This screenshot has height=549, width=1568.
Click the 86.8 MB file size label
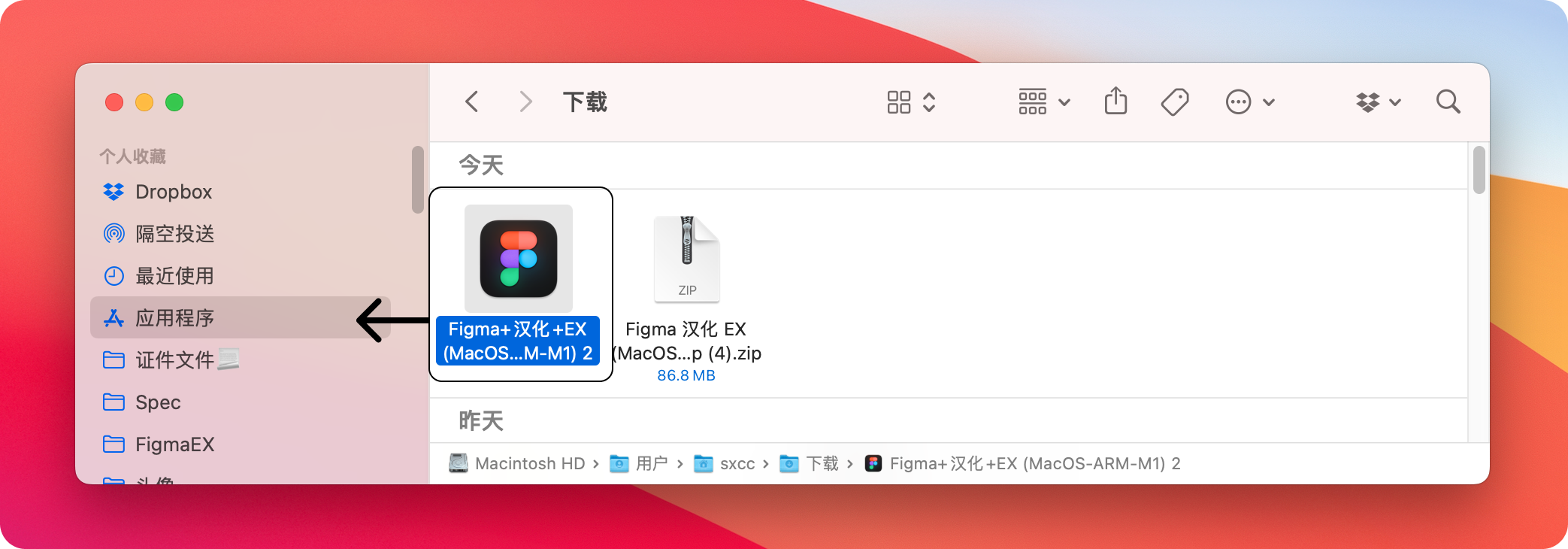(686, 375)
